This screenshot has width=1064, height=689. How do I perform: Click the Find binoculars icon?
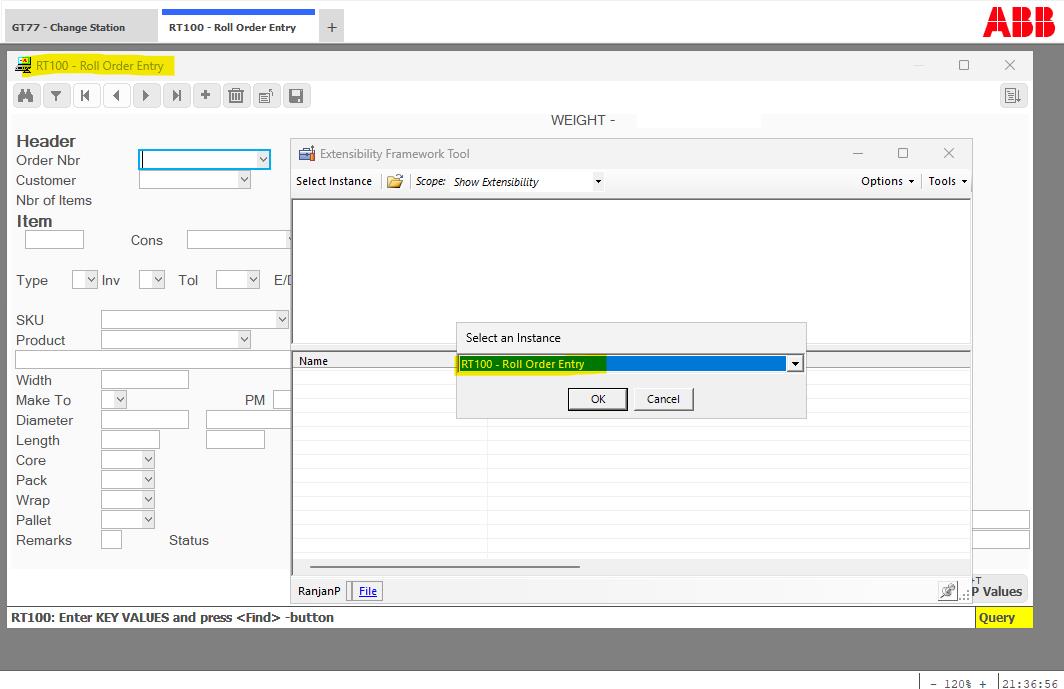pos(26,95)
